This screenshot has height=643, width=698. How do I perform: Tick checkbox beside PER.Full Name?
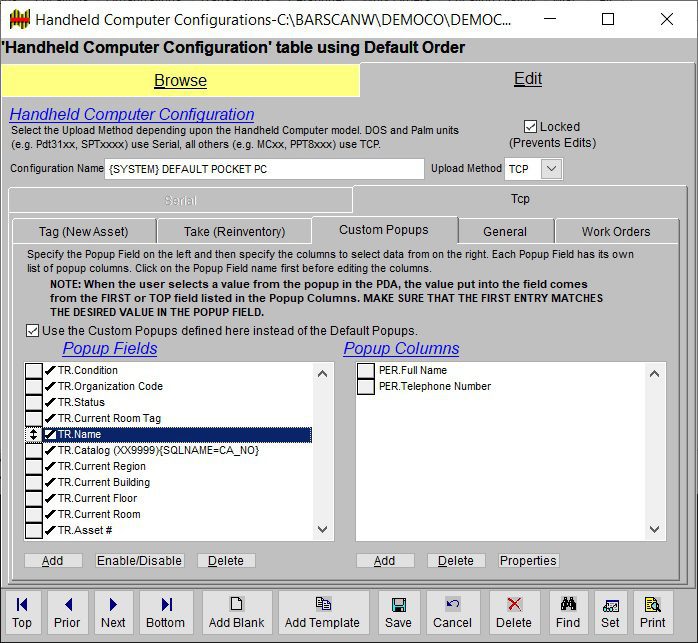[366, 371]
